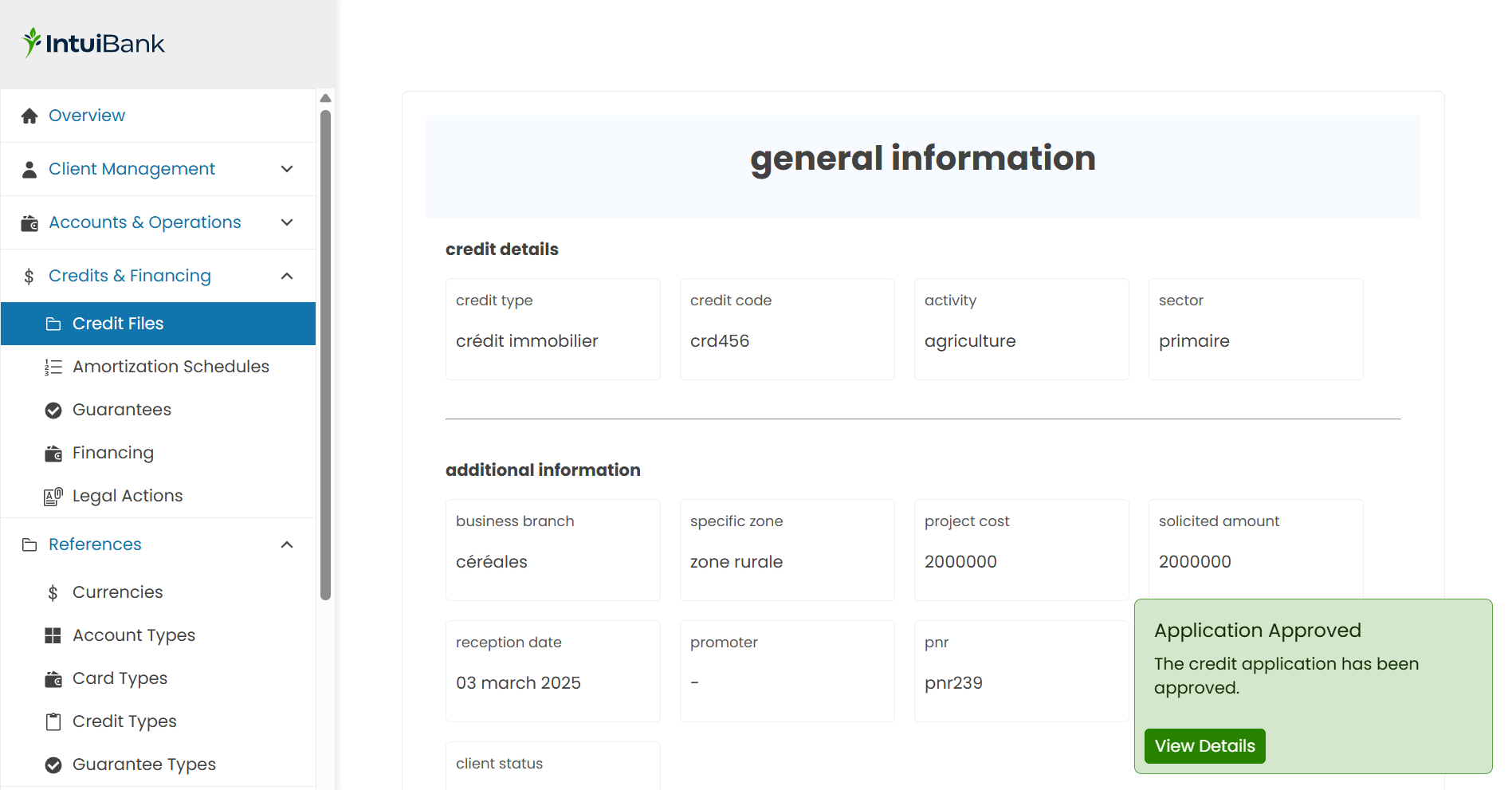Collapse the References chevron
The width and height of the screenshot is (1512, 790).
288,544
